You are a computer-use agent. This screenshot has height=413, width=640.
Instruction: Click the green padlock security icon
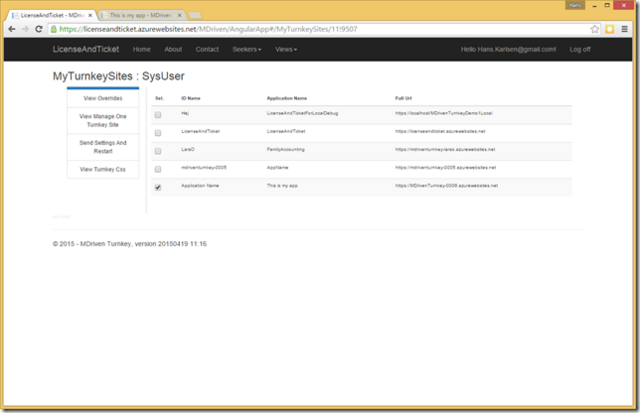coord(53,29)
